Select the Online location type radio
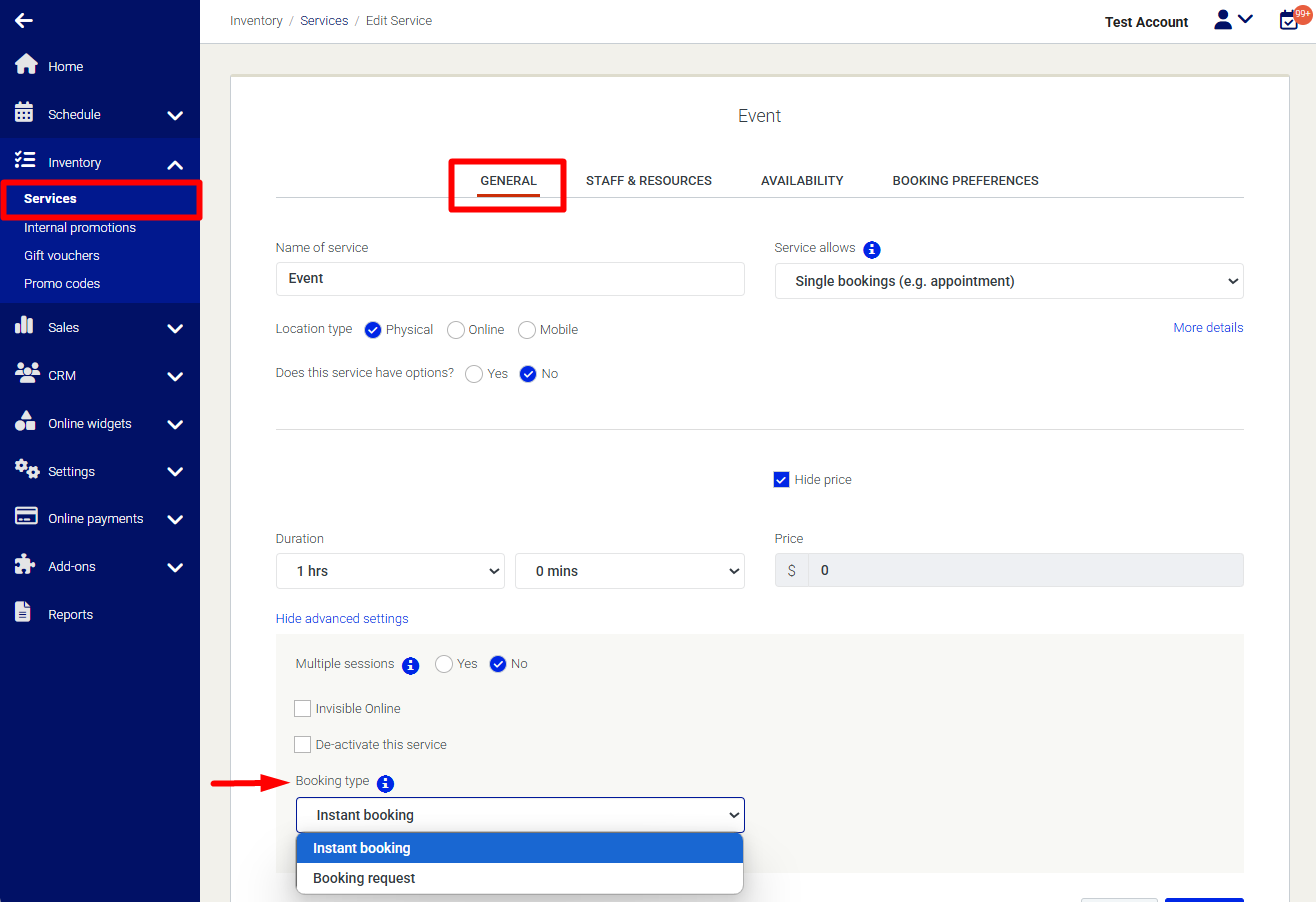The height and width of the screenshot is (902, 1316). pyautogui.click(x=456, y=330)
